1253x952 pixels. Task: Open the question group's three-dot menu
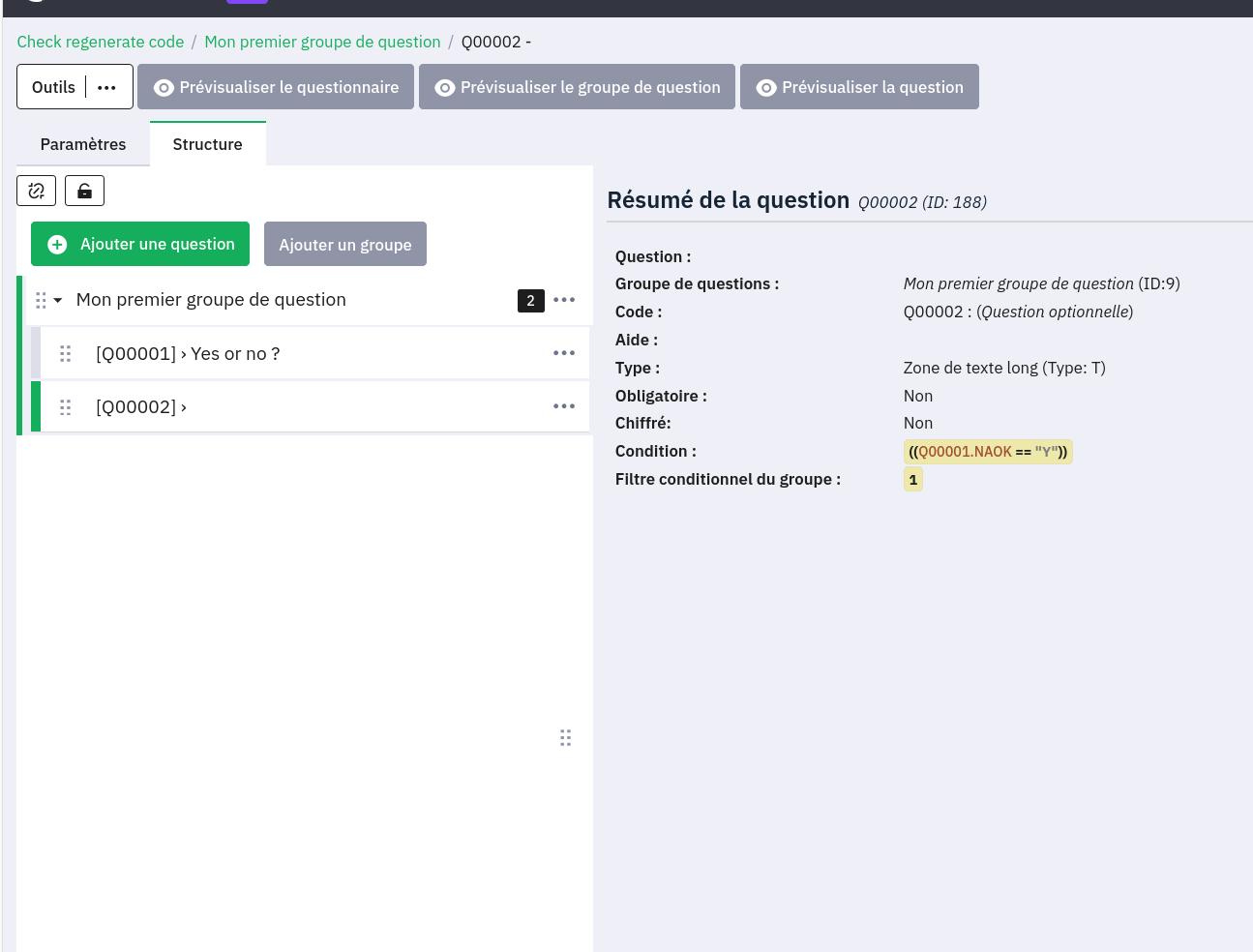pyautogui.click(x=564, y=300)
